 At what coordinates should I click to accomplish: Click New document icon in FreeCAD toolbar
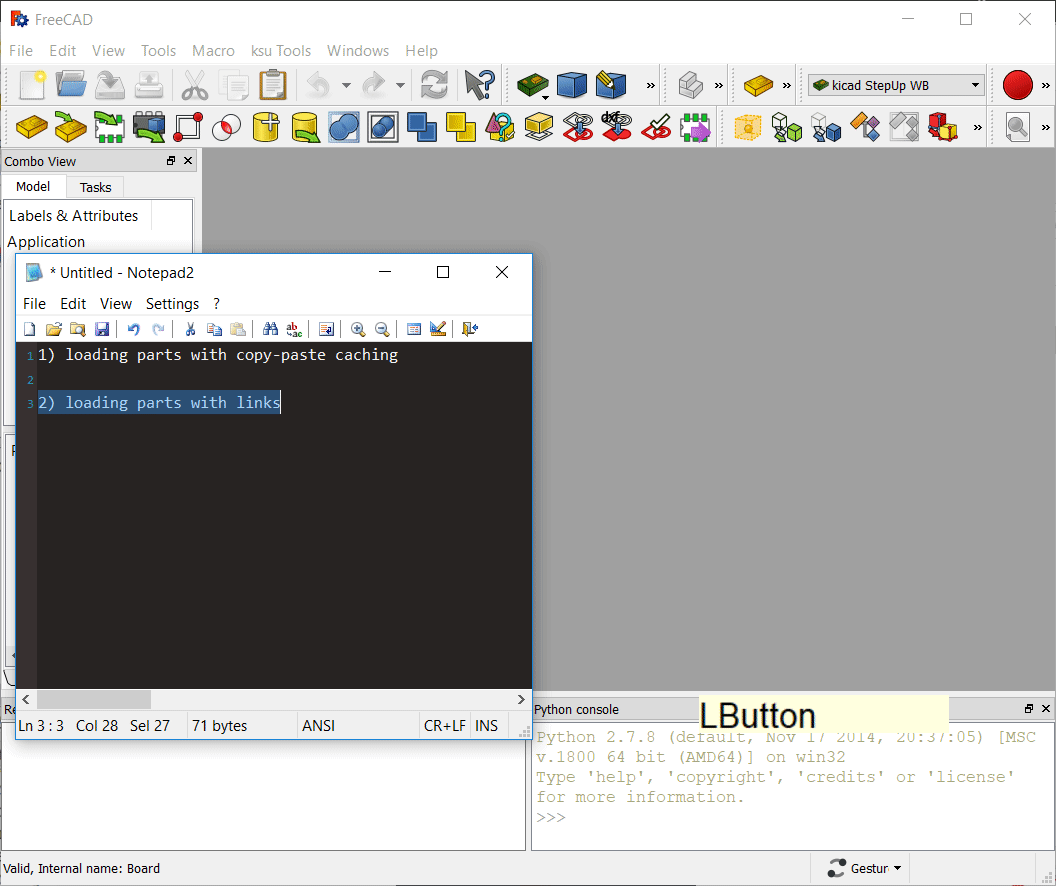[x=32, y=85]
